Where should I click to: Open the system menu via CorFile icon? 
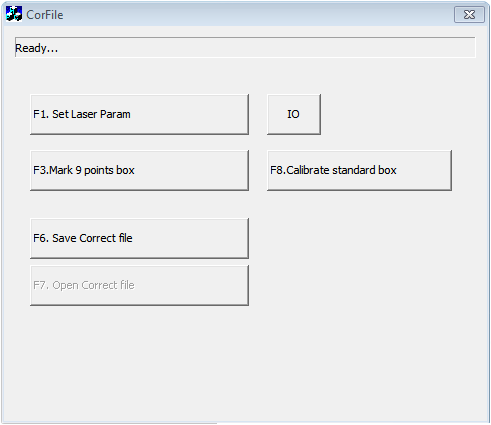click(14, 14)
